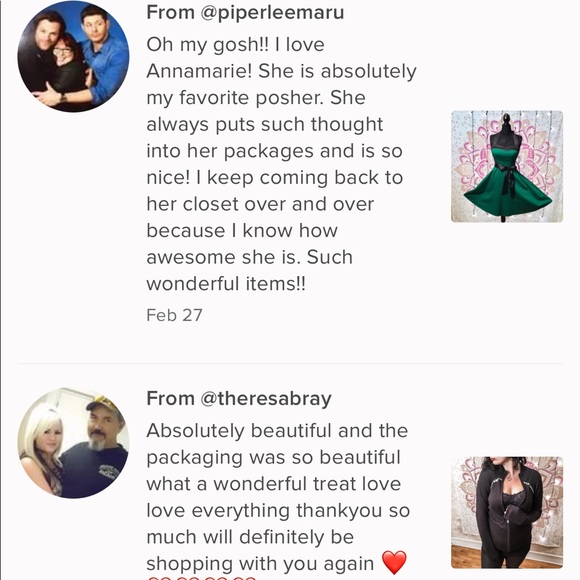Click the "wonderful items!!" text
The height and width of the screenshot is (580, 580).
click(x=226, y=284)
